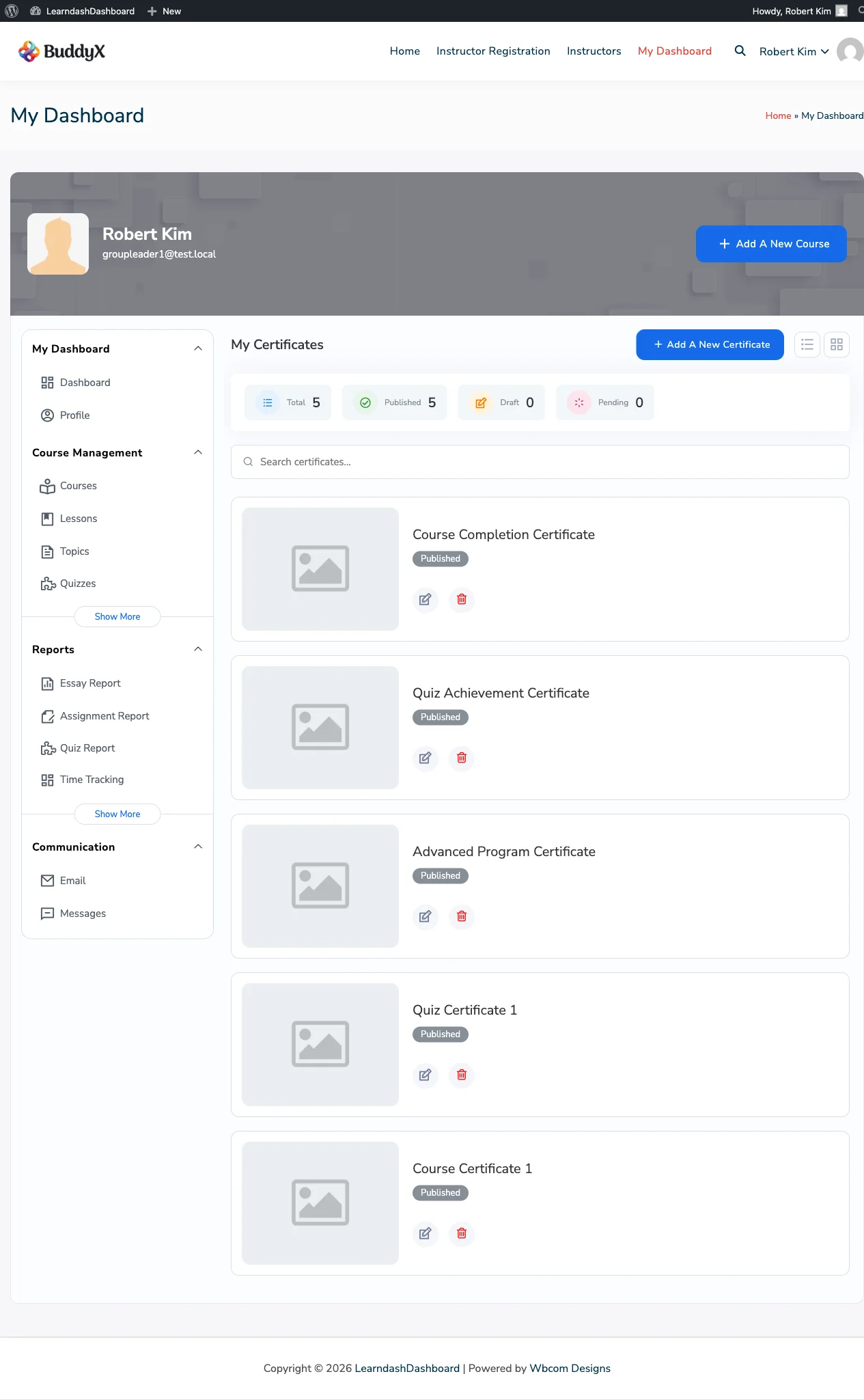Collapse the Course Management section
This screenshot has height=1400, width=864.
(198, 452)
